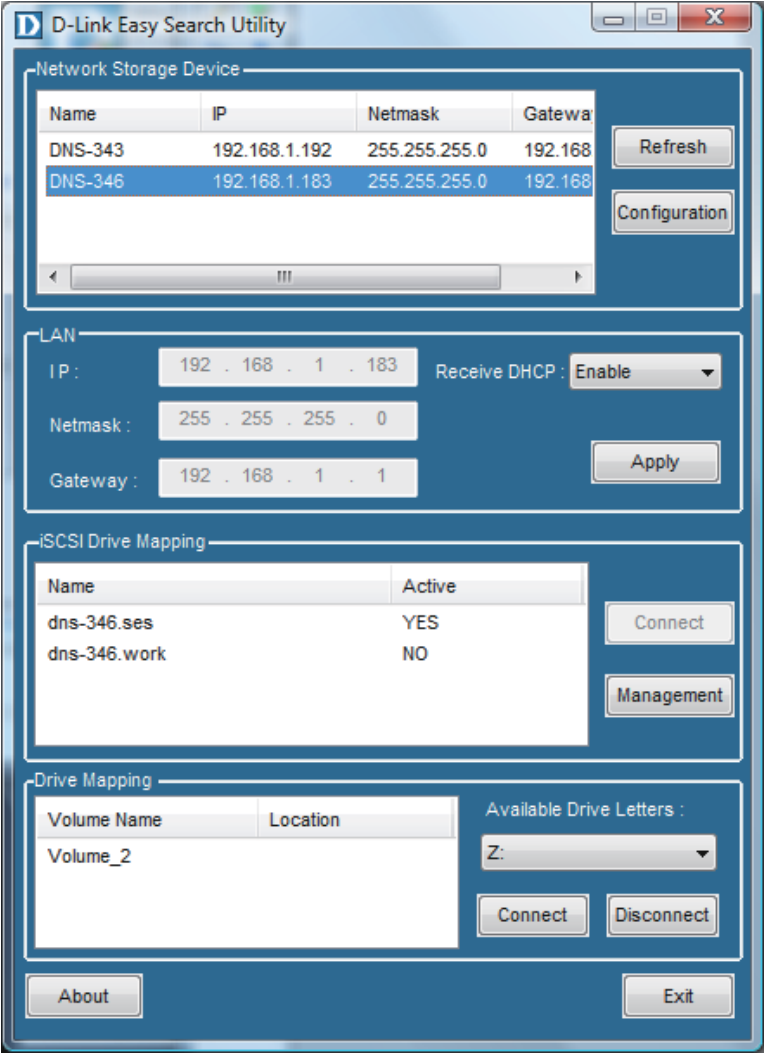Open the Receive DHCP dropdown
The image size is (765, 1054).
(645, 372)
